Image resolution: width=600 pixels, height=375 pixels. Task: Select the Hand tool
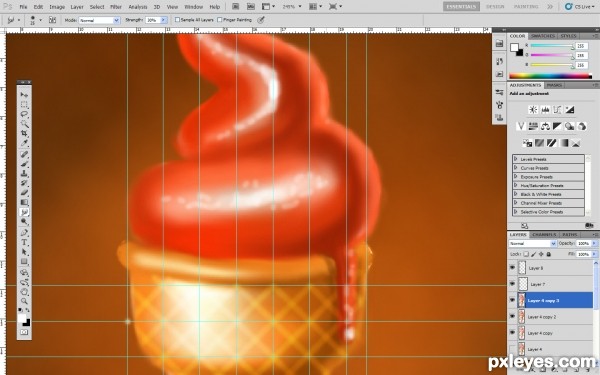(24, 292)
